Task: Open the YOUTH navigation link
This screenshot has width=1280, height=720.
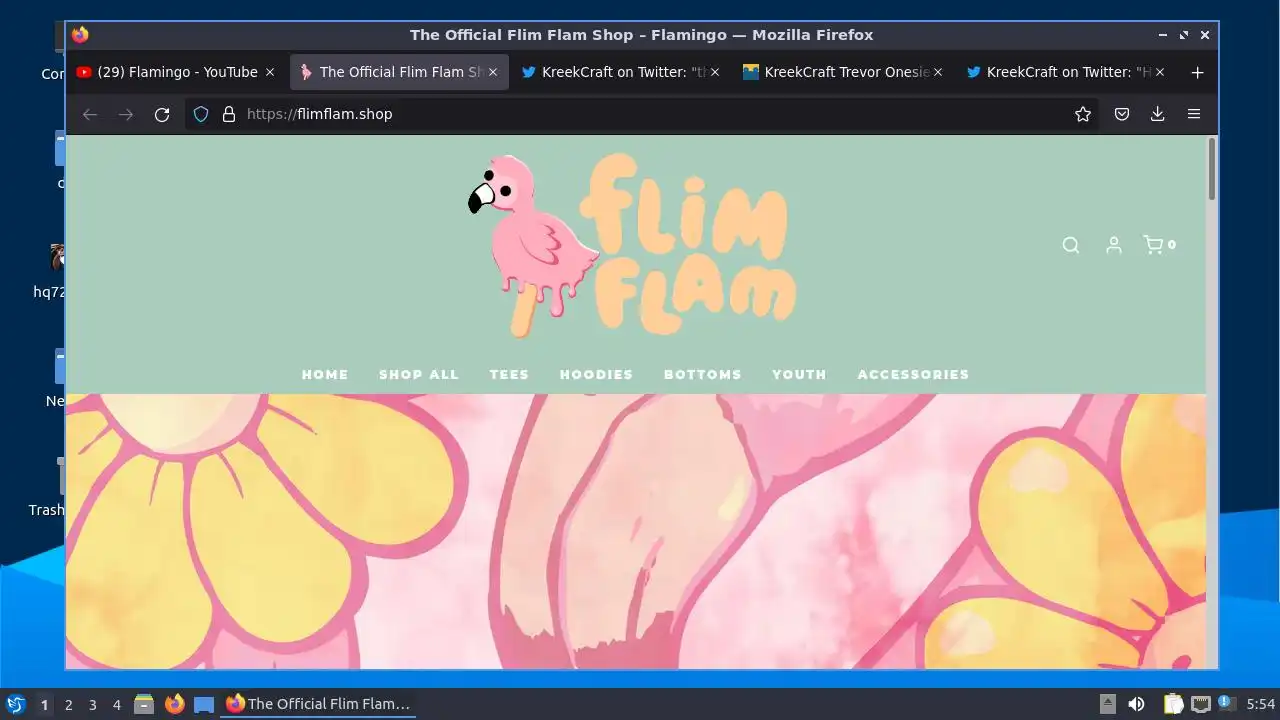Action: point(799,374)
